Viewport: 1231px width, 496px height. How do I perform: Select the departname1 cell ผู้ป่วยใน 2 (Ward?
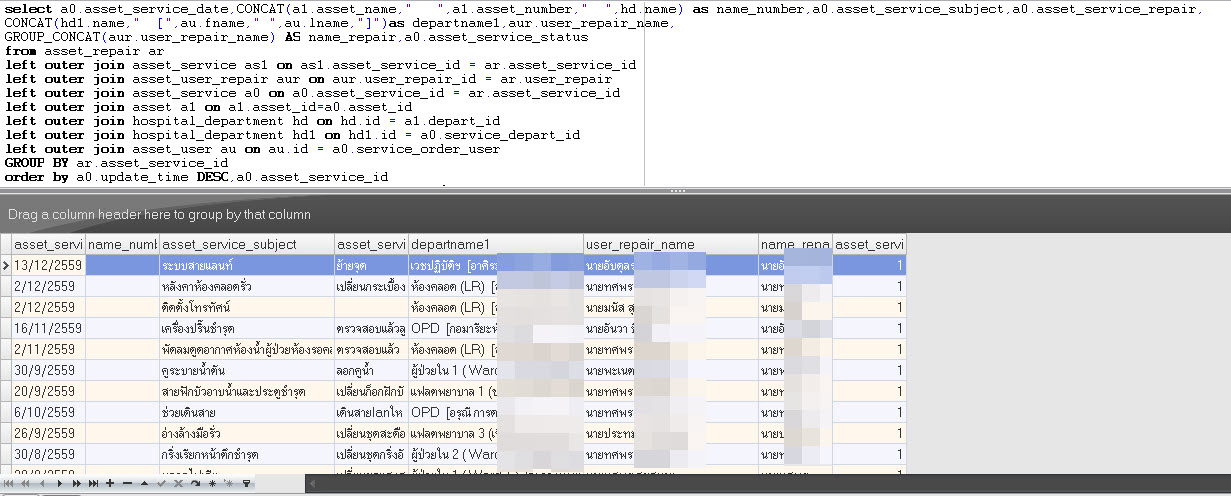click(x=496, y=454)
